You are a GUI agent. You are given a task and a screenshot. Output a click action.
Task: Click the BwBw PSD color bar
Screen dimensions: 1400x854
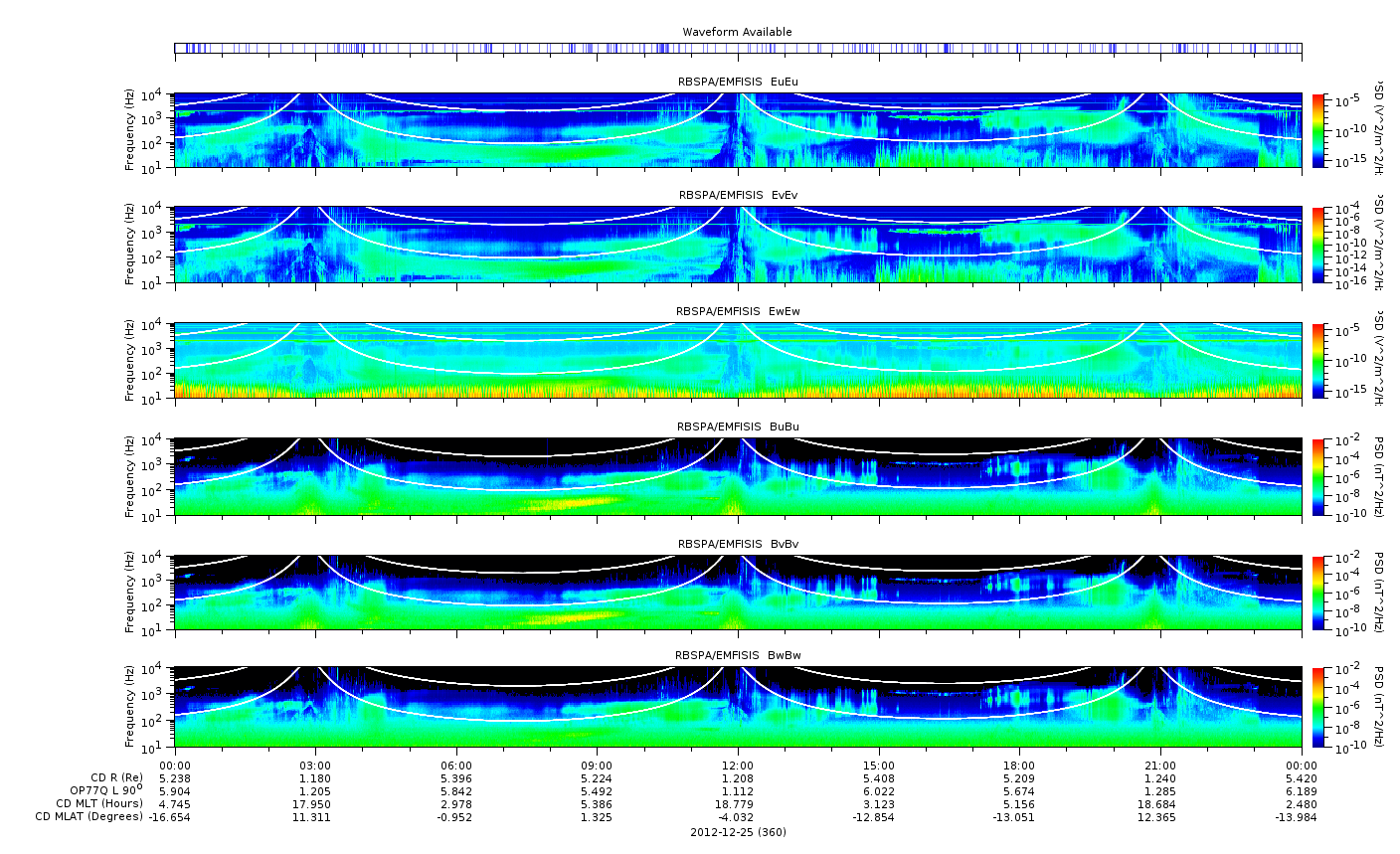coord(1318,709)
